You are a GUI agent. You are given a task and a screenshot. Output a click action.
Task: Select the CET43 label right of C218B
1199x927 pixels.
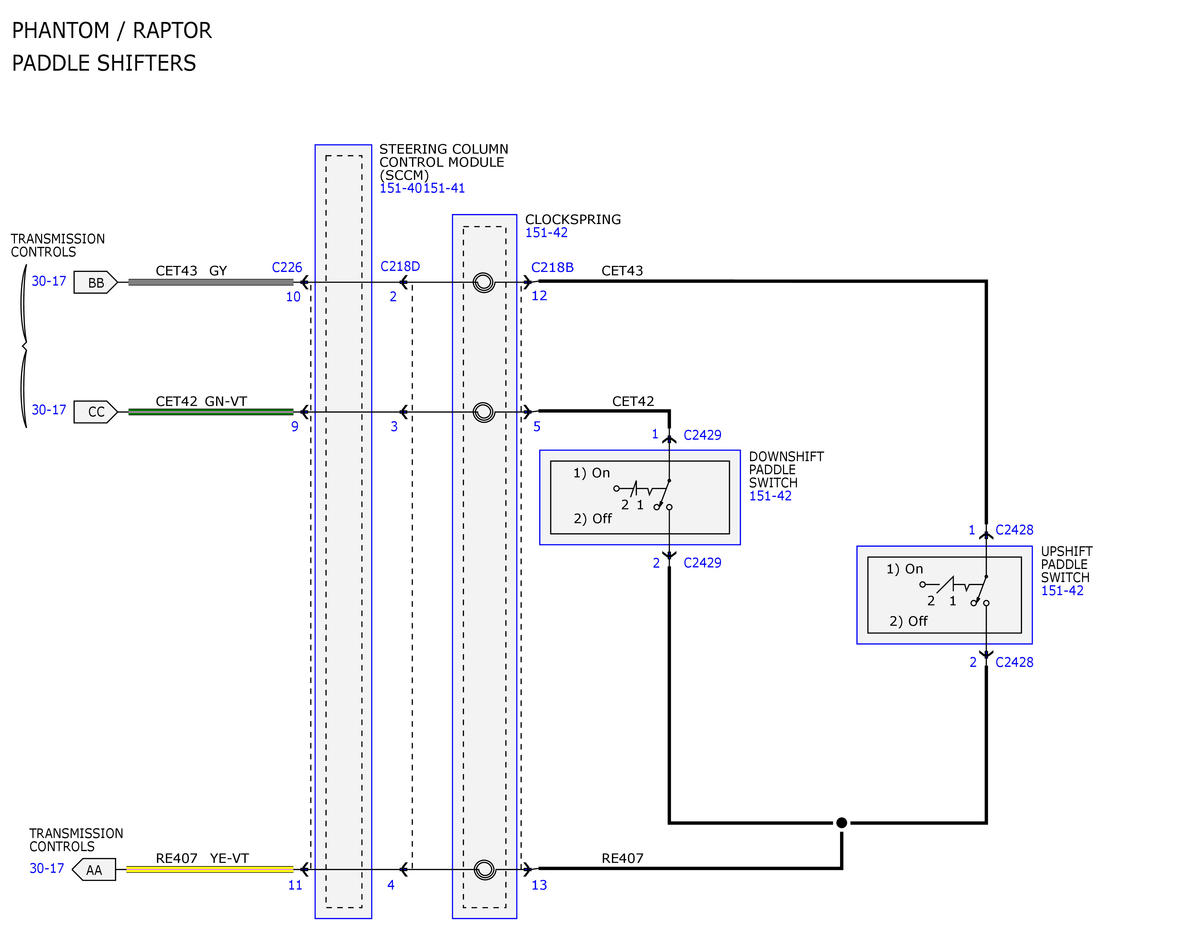[x=622, y=271]
